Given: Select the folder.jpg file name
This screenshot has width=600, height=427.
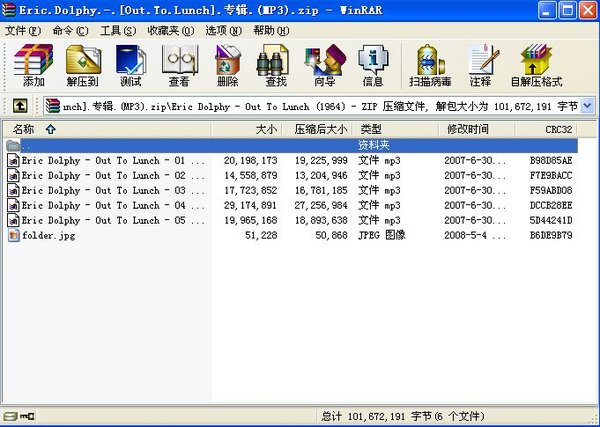Looking at the screenshot, I should click(48, 235).
